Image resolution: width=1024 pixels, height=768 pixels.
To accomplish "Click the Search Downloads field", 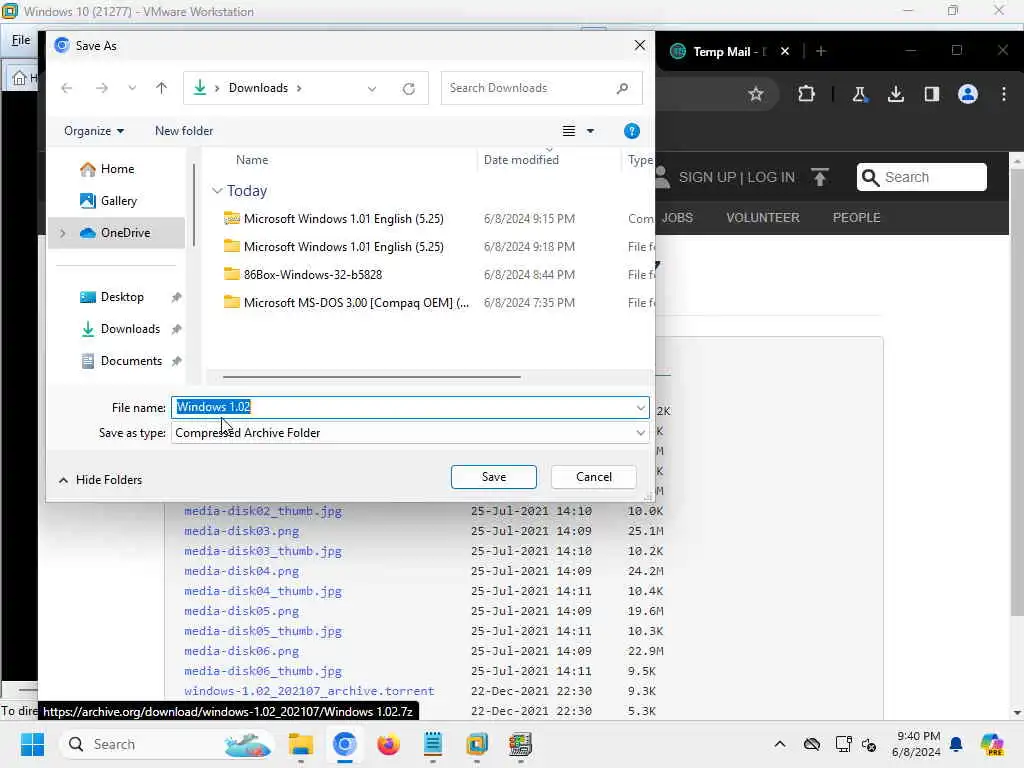I will pos(541,88).
